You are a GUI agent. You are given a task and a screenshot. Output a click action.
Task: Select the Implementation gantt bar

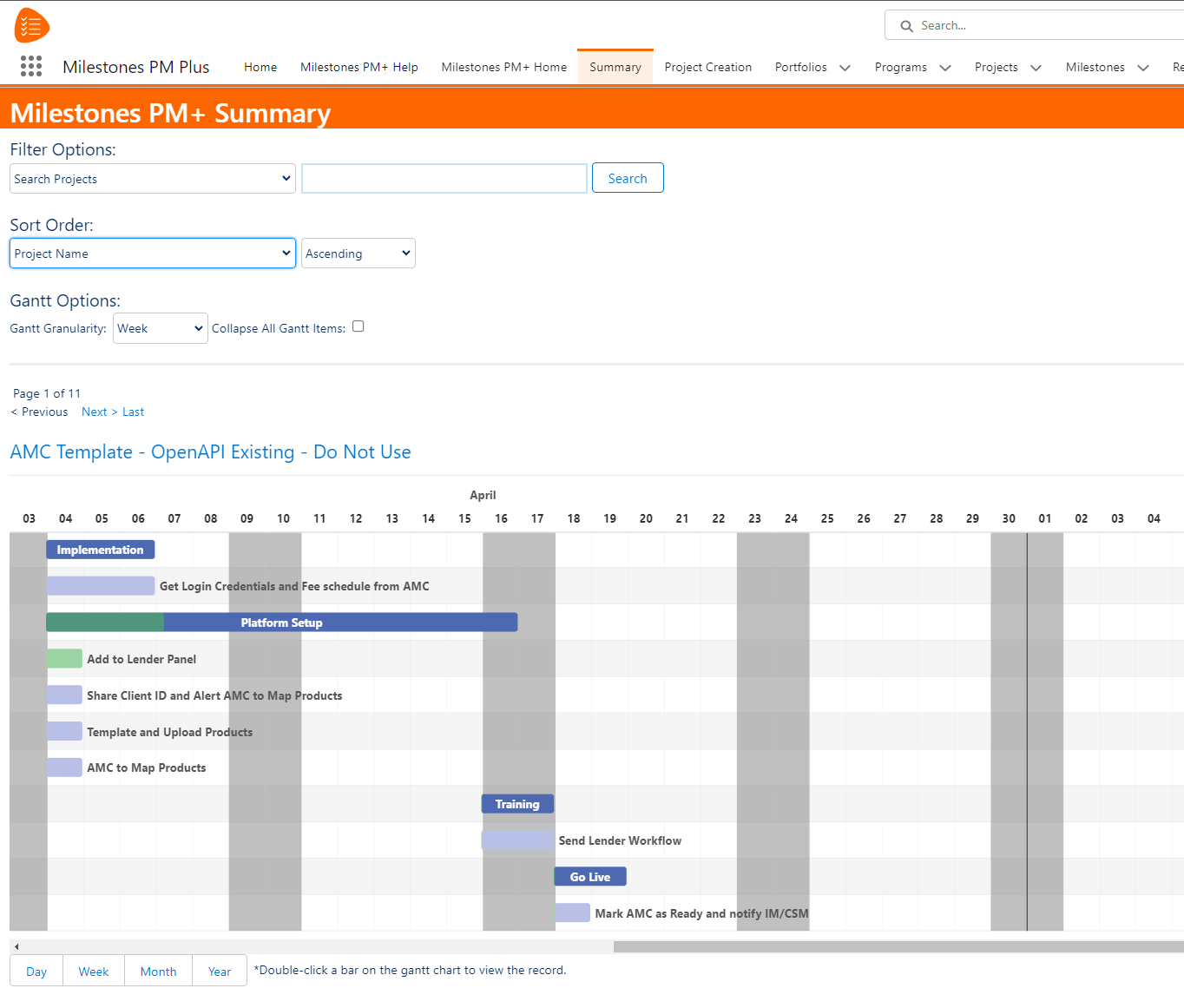[101, 550]
